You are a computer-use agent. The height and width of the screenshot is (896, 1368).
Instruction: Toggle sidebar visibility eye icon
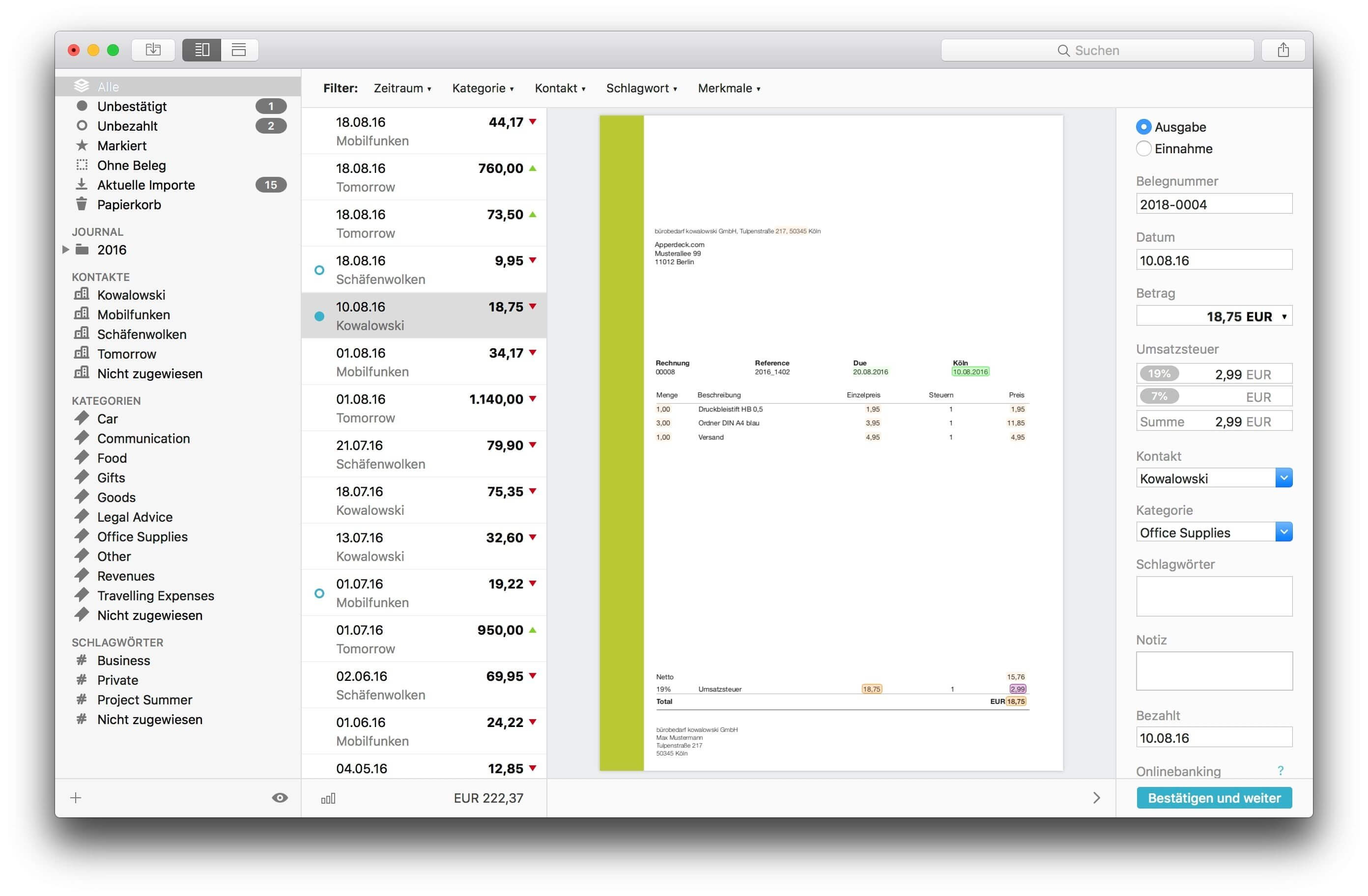(x=280, y=798)
